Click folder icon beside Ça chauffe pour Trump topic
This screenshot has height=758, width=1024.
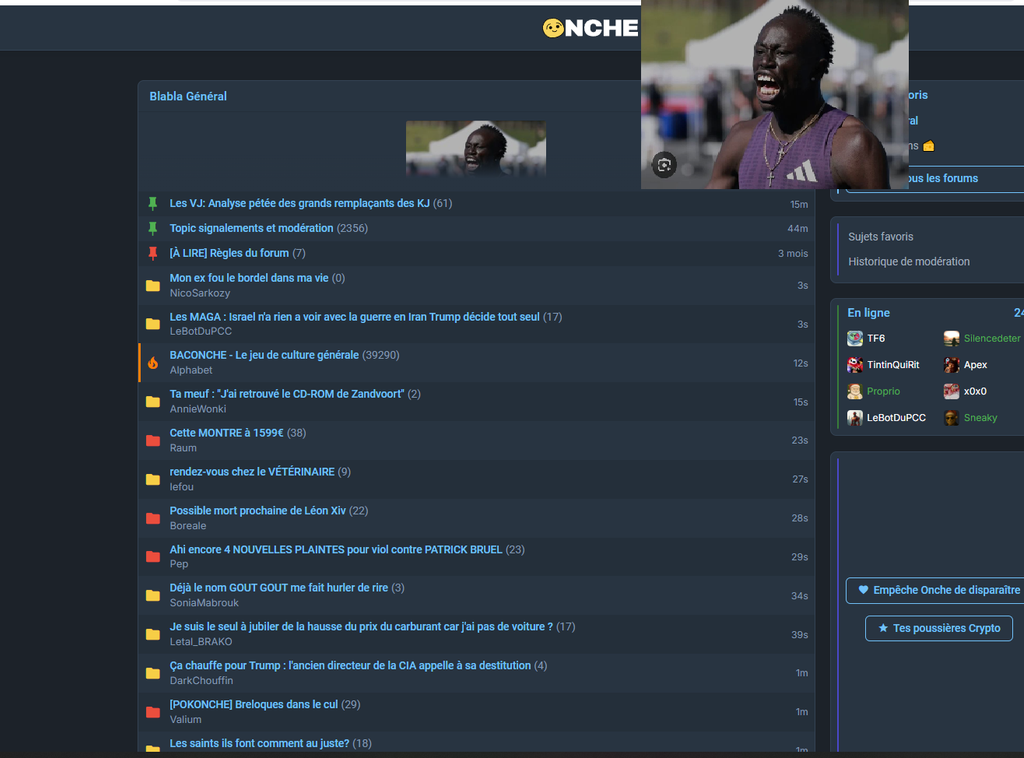(x=153, y=673)
